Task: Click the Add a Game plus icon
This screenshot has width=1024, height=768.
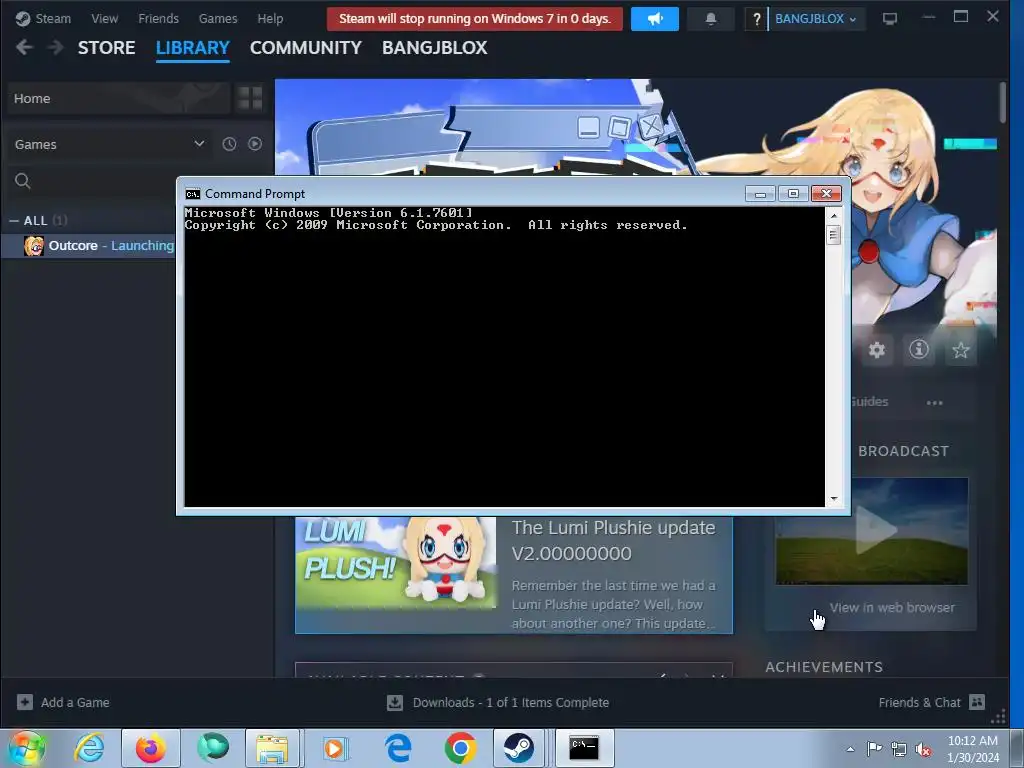Action: pos(25,702)
